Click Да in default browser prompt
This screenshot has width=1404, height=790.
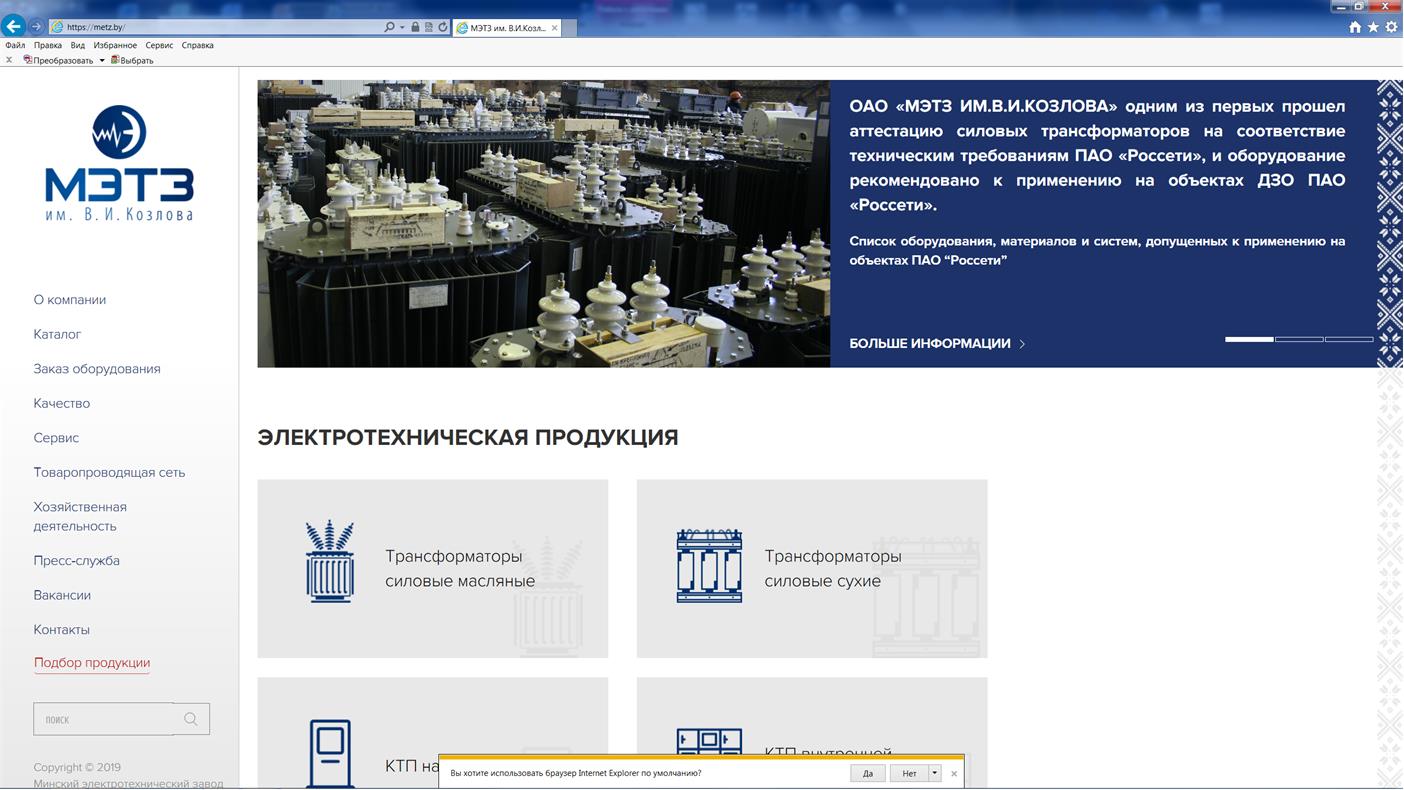pos(868,773)
